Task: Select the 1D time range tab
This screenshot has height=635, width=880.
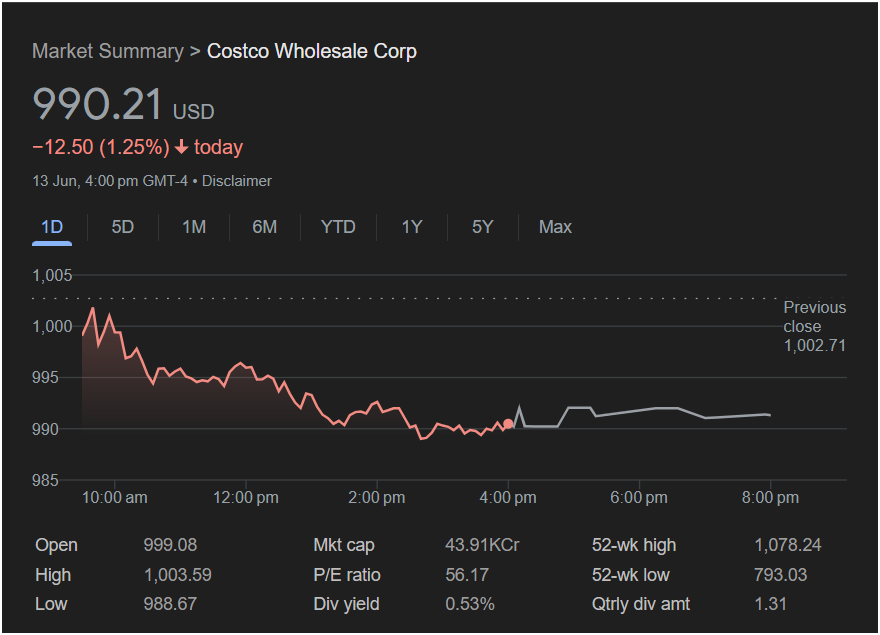Action: click(52, 227)
